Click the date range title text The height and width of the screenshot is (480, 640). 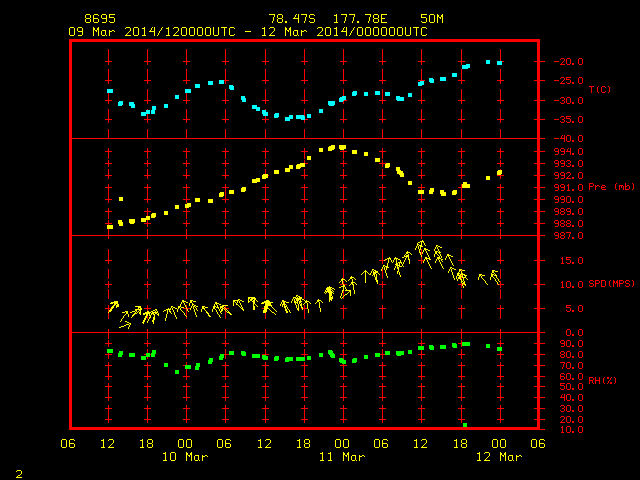click(x=248, y=32)
